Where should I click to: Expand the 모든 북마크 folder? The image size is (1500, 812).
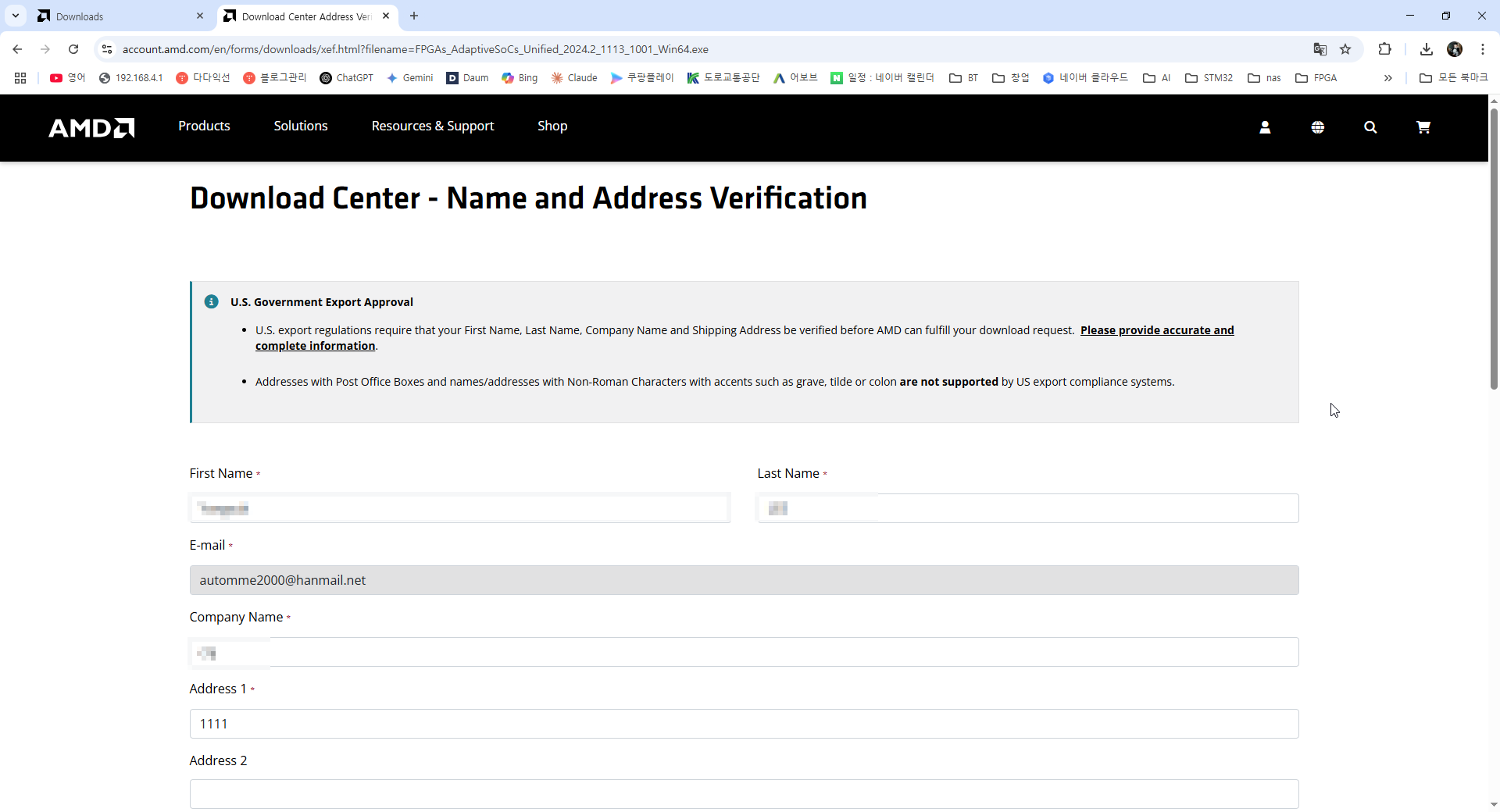click(x=1454, y=78)
